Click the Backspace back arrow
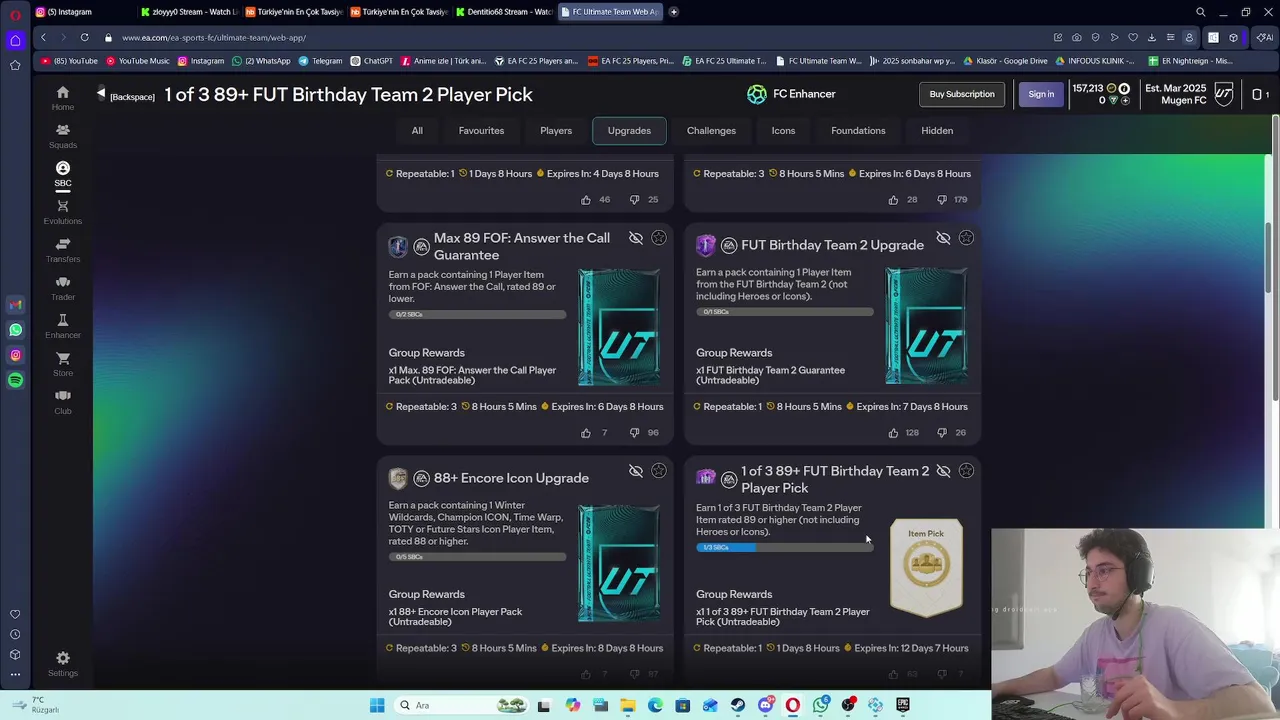1280x720 pixels. (101, 94)
